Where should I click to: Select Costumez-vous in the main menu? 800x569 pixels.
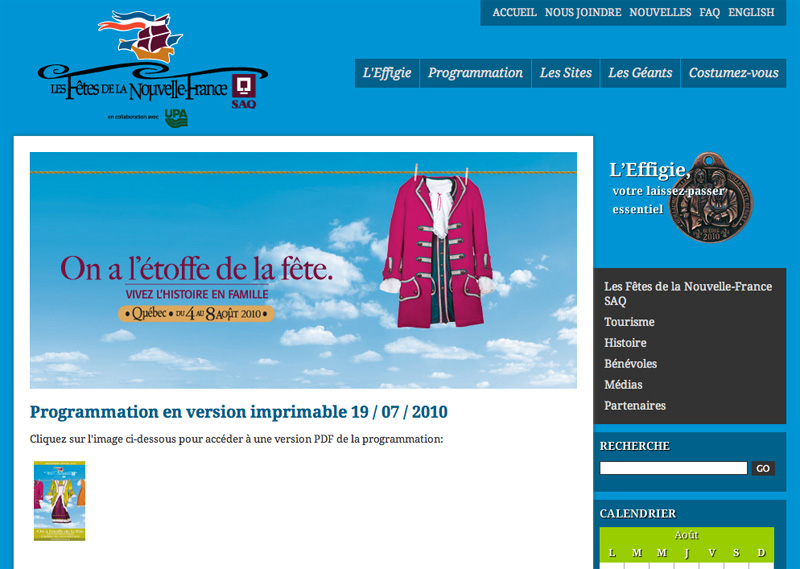coord(733,73)
